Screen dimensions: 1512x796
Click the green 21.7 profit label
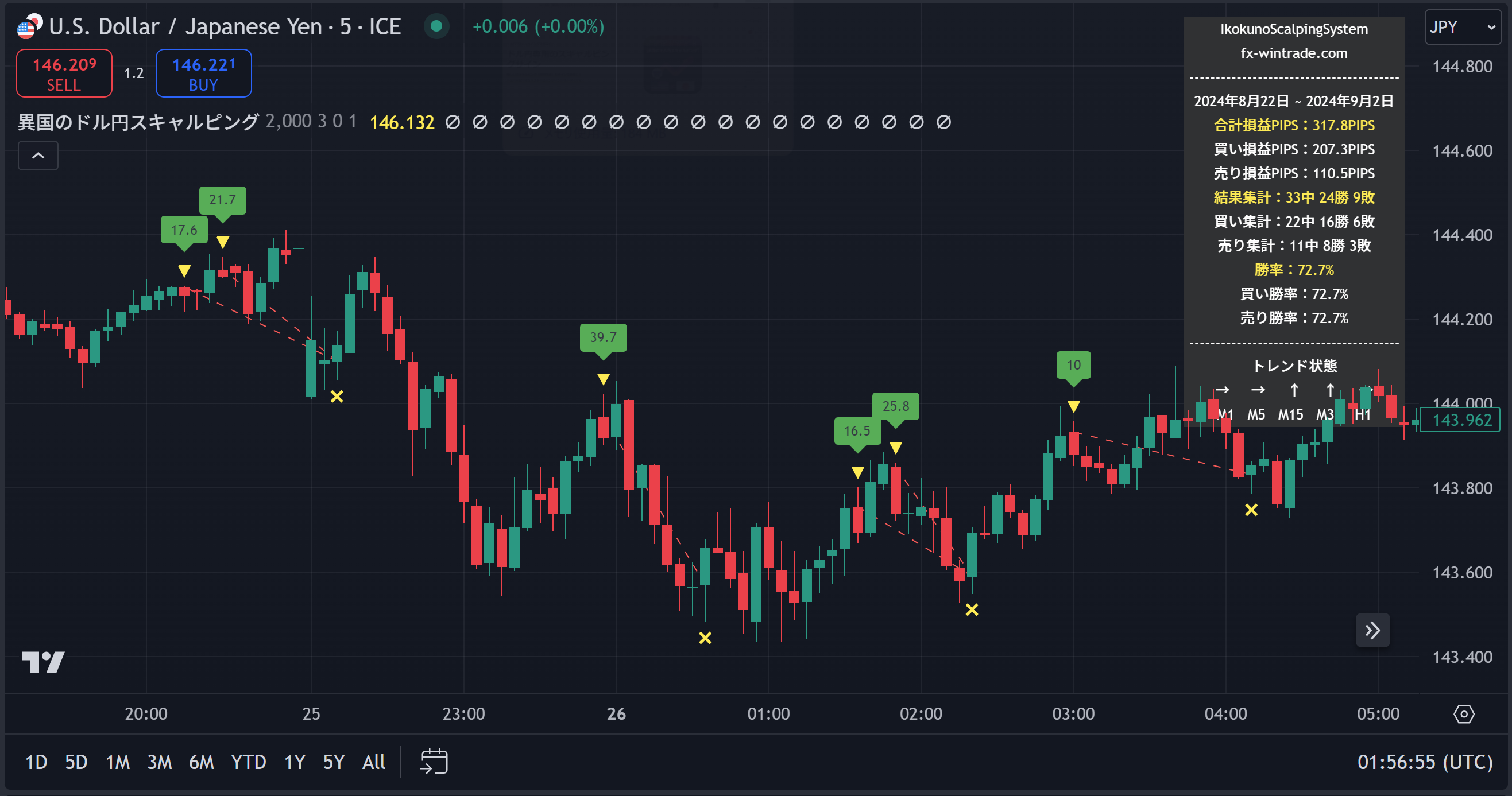(222, 200)
